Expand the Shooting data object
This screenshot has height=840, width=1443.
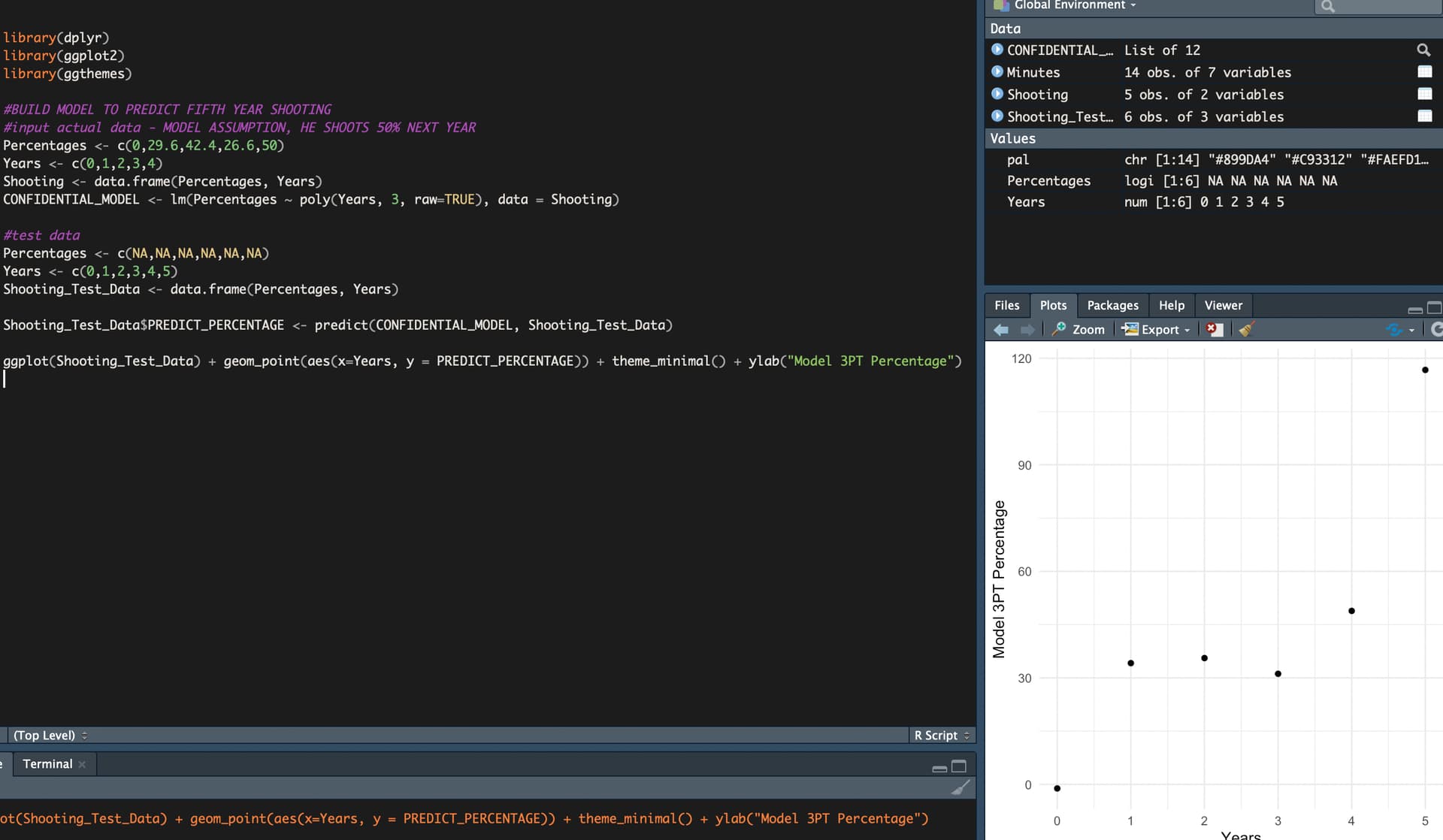coord(997,94)
